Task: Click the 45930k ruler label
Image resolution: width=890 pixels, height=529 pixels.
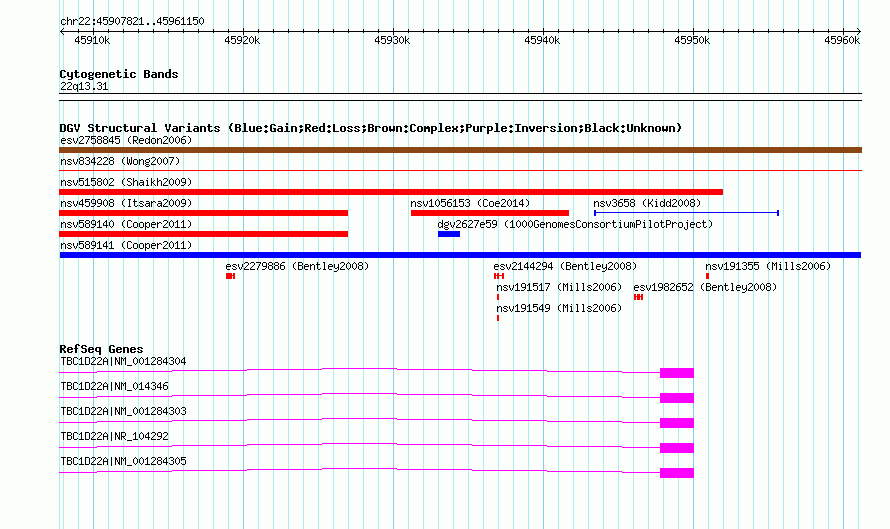Action: 392,40
